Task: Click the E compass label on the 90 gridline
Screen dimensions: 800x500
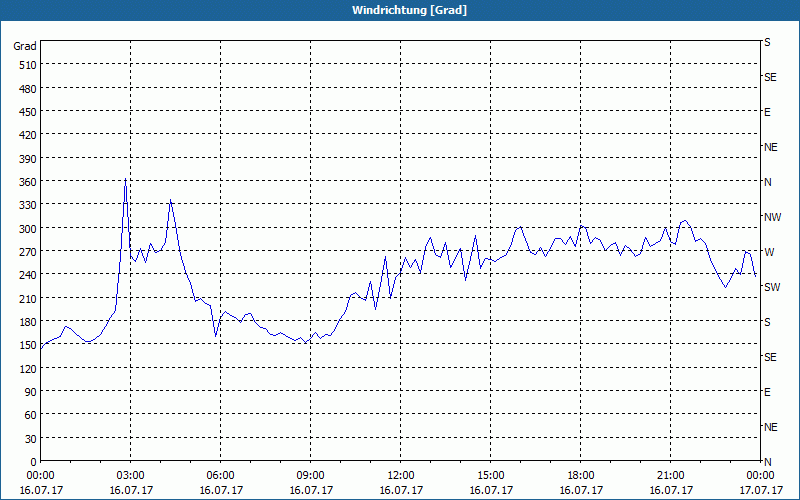Action: tap(767, 392)
